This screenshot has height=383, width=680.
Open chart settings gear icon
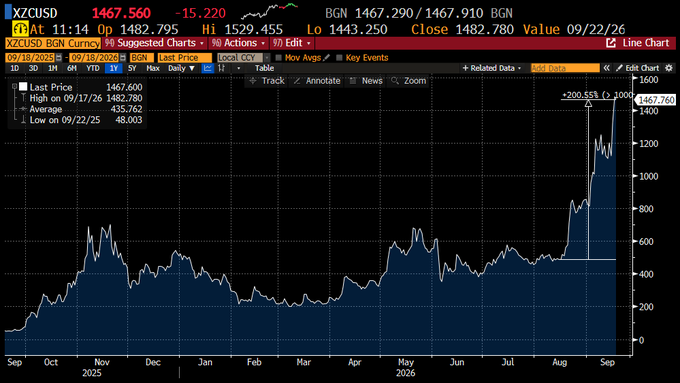tap(669, 68)
